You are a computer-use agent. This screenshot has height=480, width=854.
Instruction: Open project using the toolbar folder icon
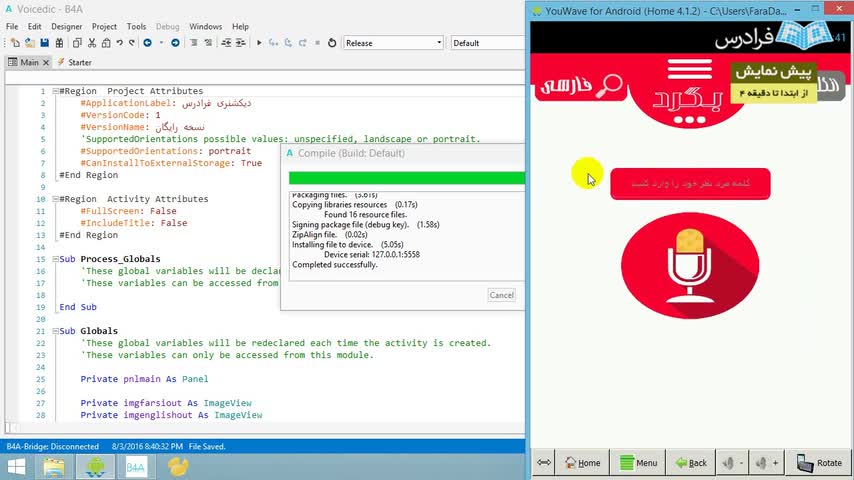point(30,43)
